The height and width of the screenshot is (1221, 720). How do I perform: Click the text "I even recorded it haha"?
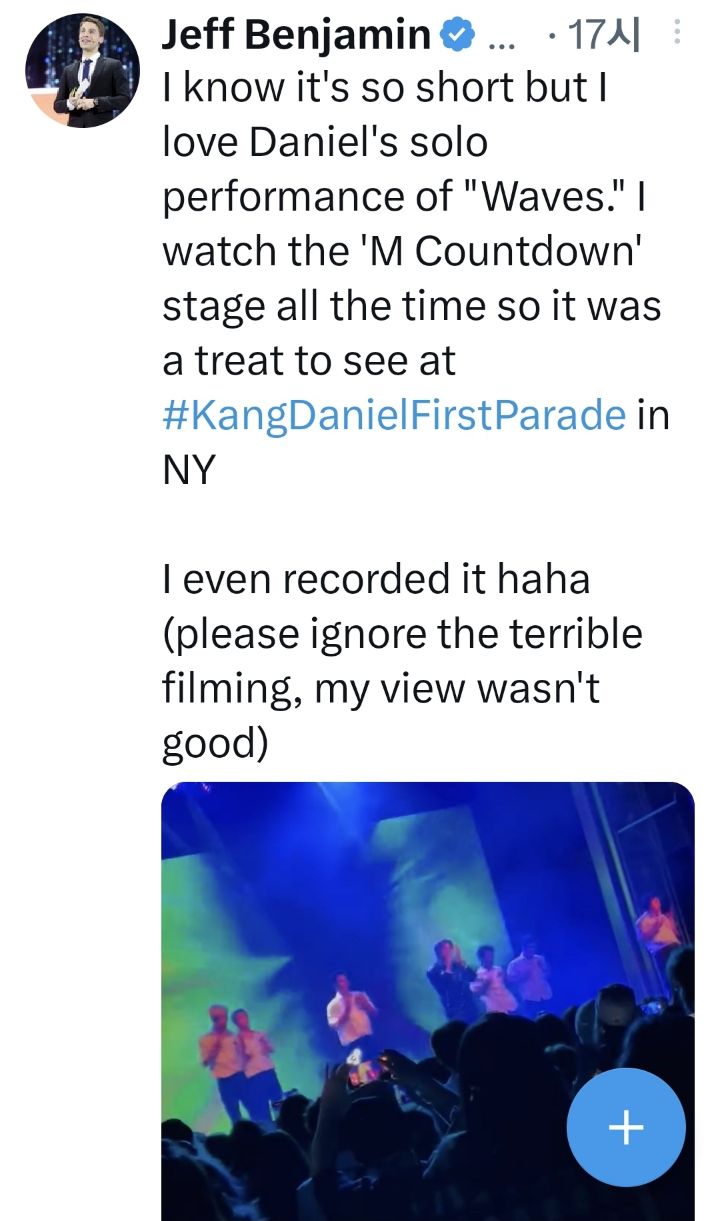coord(375,580)
